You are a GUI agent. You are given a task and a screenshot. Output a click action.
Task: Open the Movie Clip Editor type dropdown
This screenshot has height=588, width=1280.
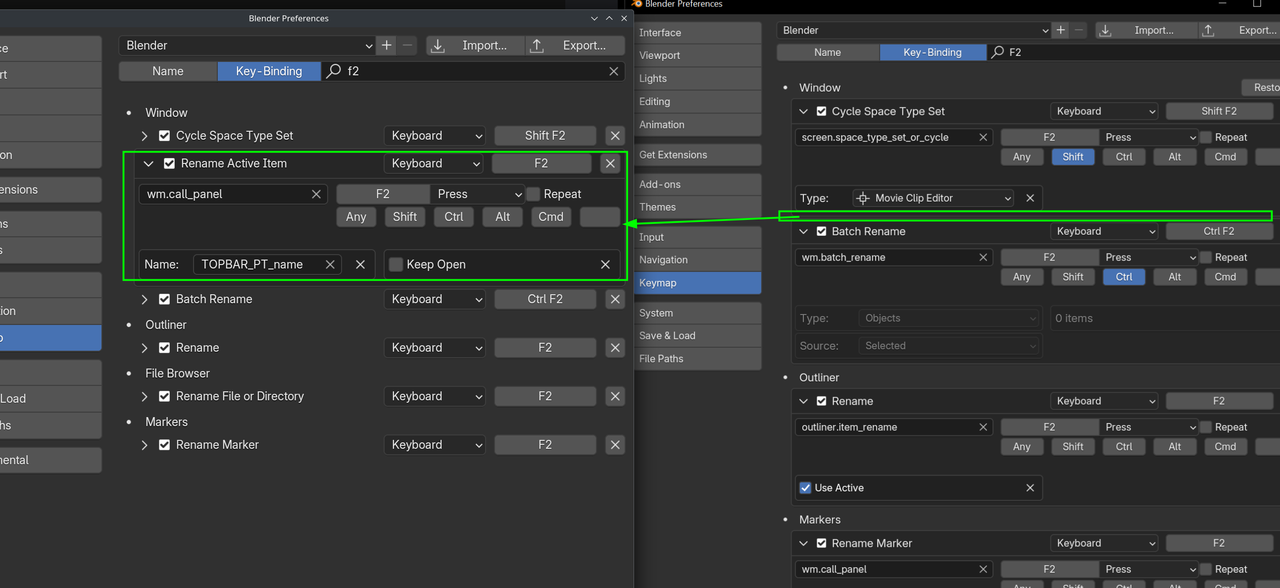[x=933, y=198]
